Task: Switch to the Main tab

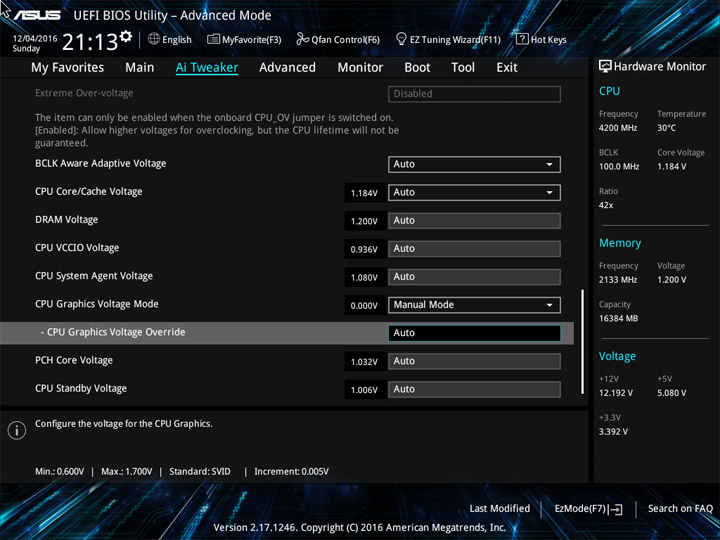Action: (140, 68)
